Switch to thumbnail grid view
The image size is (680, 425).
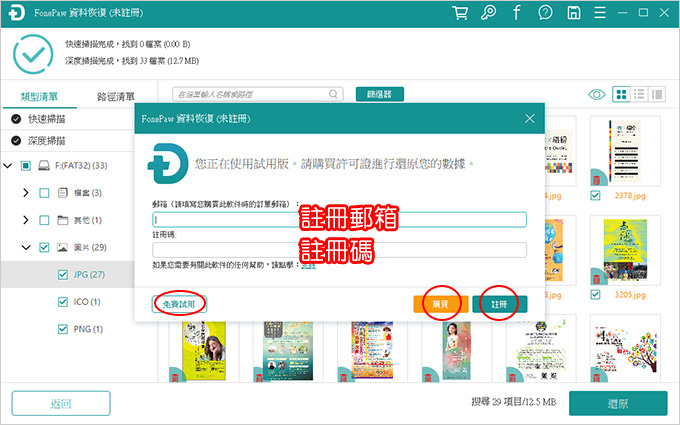[621, 94]
